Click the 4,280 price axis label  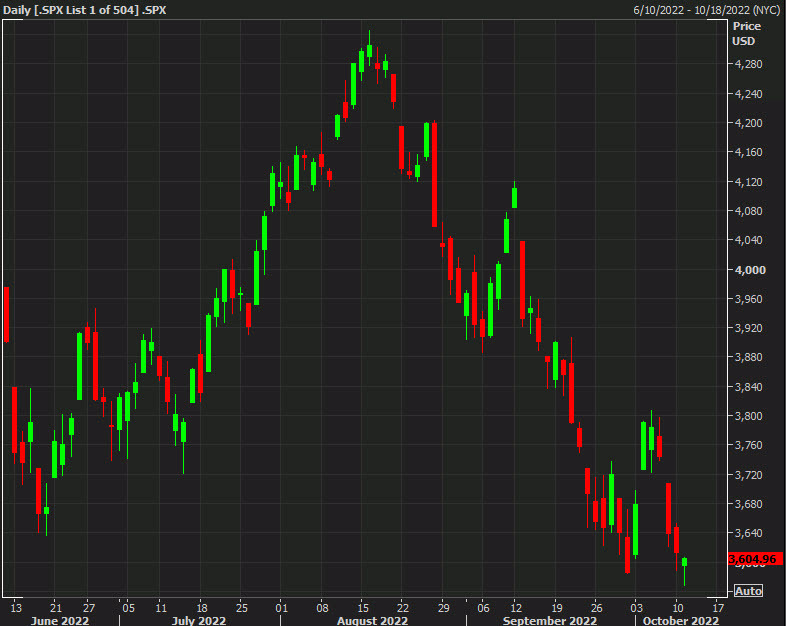[748, 64]
